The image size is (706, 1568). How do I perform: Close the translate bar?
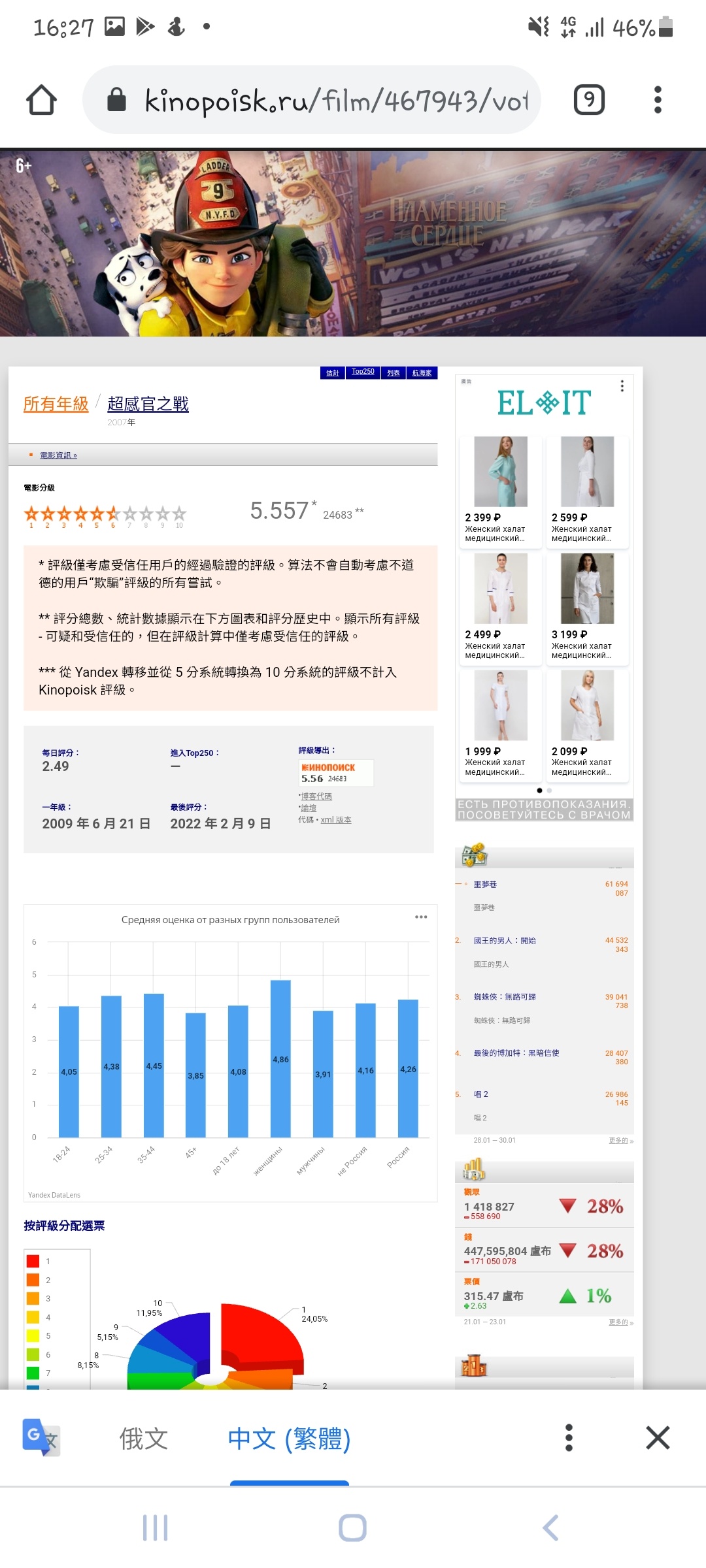[x=658, y=1437]
